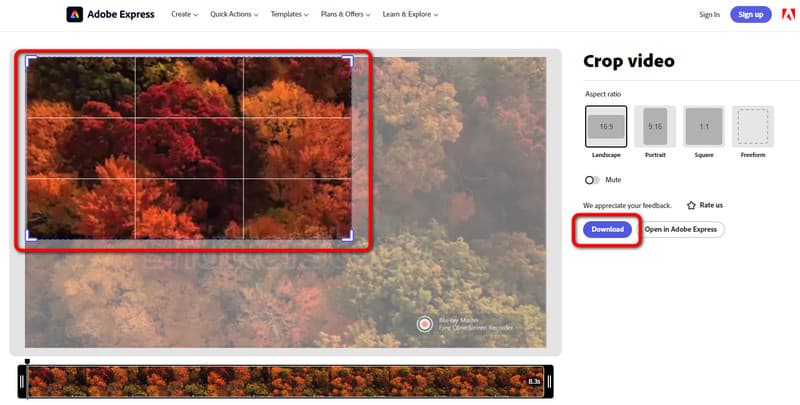Image resolution: width=800 pixels, height=405 pixels.
Task: Click the video timeline filmstrip
Action: (x=285, y=382)
